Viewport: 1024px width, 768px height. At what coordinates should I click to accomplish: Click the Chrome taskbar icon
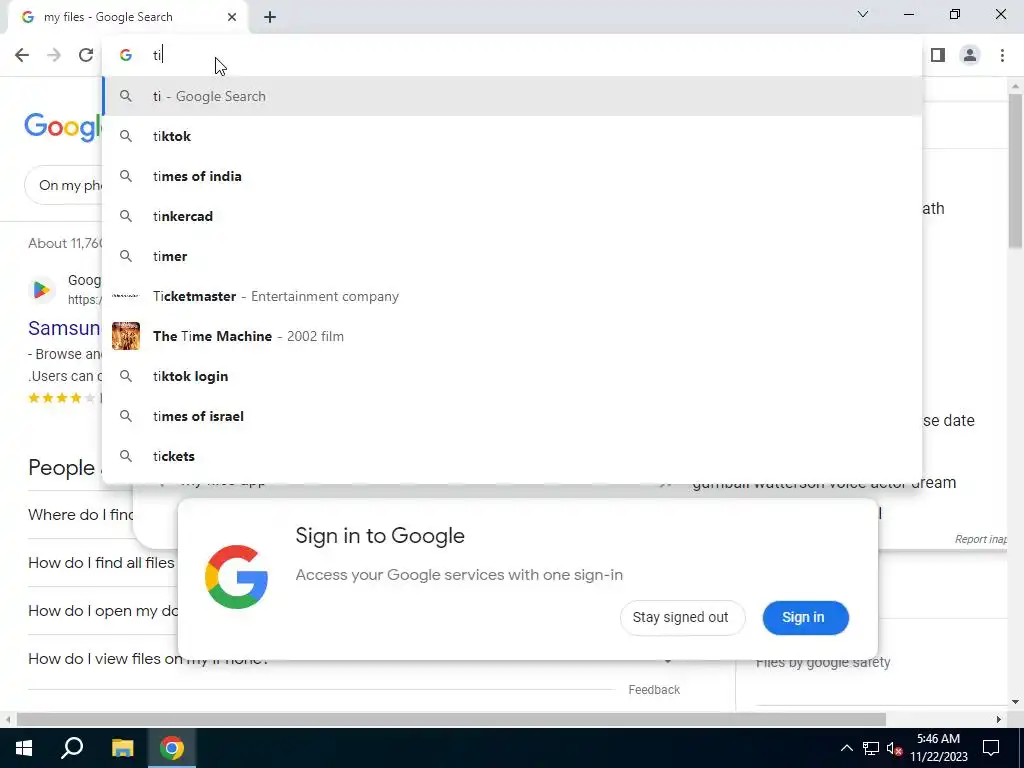coord(172,748)
